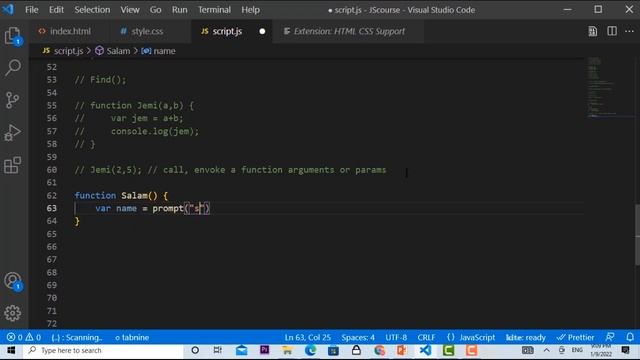640x360 pixels.
Task: Open the View menu
Action: click(130, 9)
